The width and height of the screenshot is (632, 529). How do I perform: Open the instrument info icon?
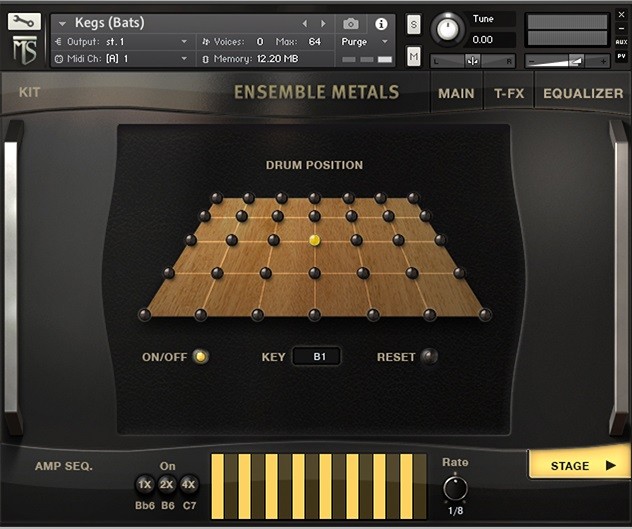tap(381, 24)
